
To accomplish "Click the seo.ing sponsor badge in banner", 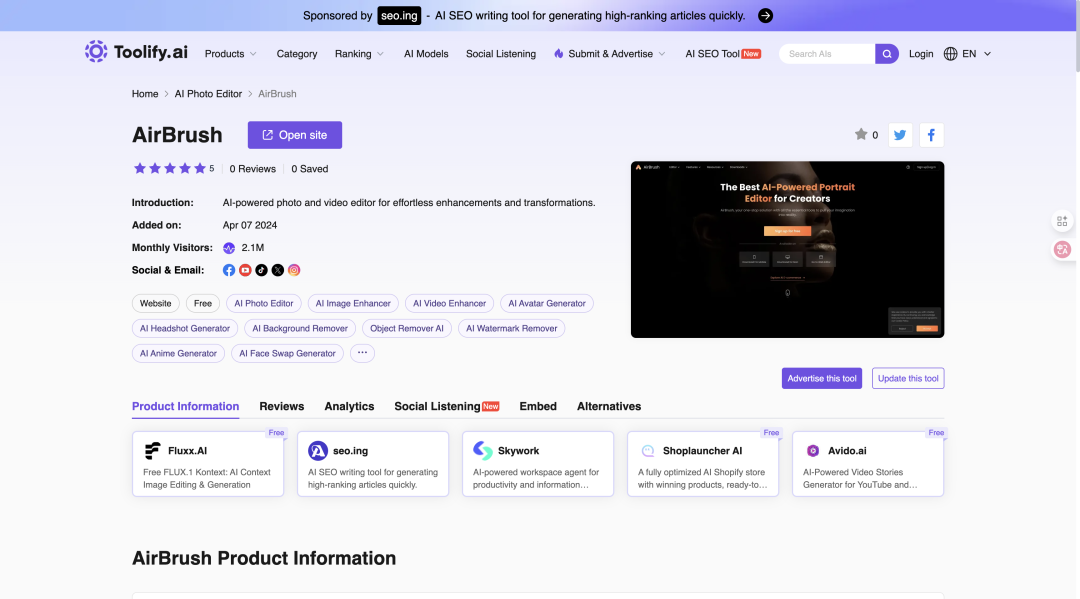I will point(399,16).
